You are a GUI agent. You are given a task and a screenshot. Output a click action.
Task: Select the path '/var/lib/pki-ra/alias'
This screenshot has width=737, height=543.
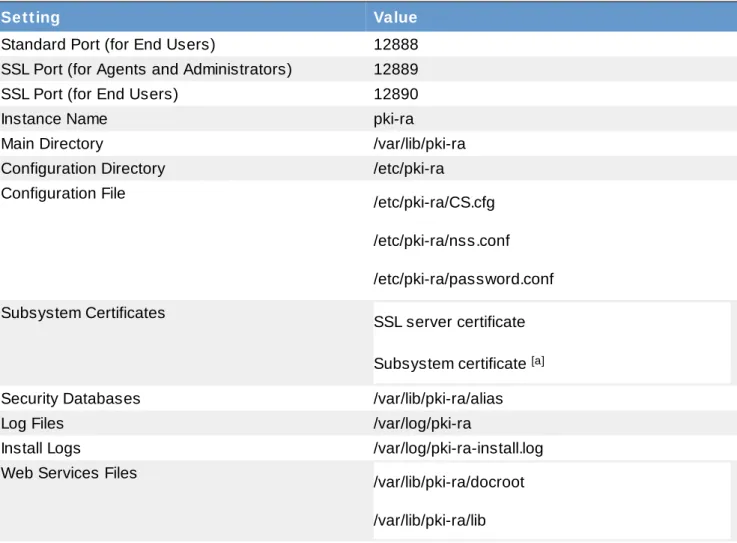point(438,399)
